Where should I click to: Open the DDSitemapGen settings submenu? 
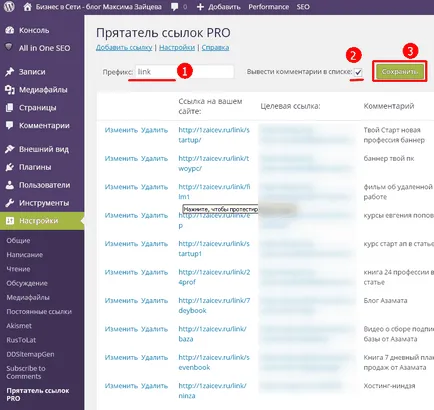pos(30,354)
